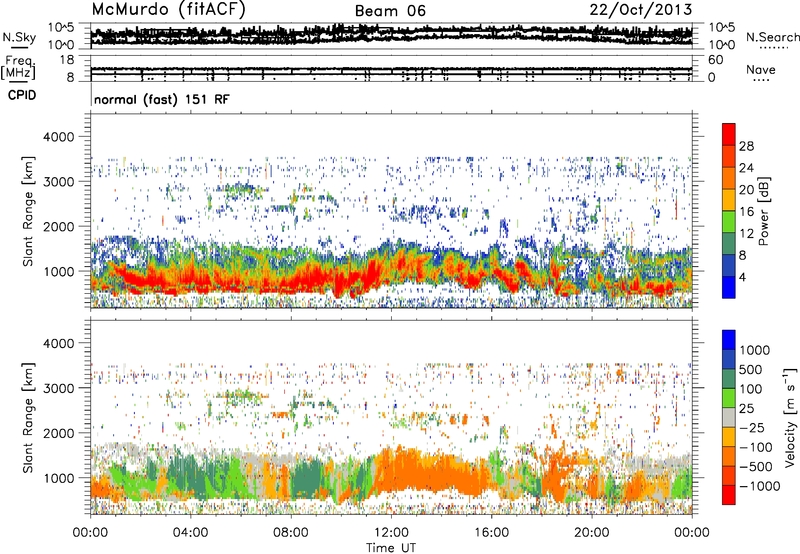Click the 'McMurdo (fitACF)' title text
Screen dimensions: 800x554
coord(168,10)
